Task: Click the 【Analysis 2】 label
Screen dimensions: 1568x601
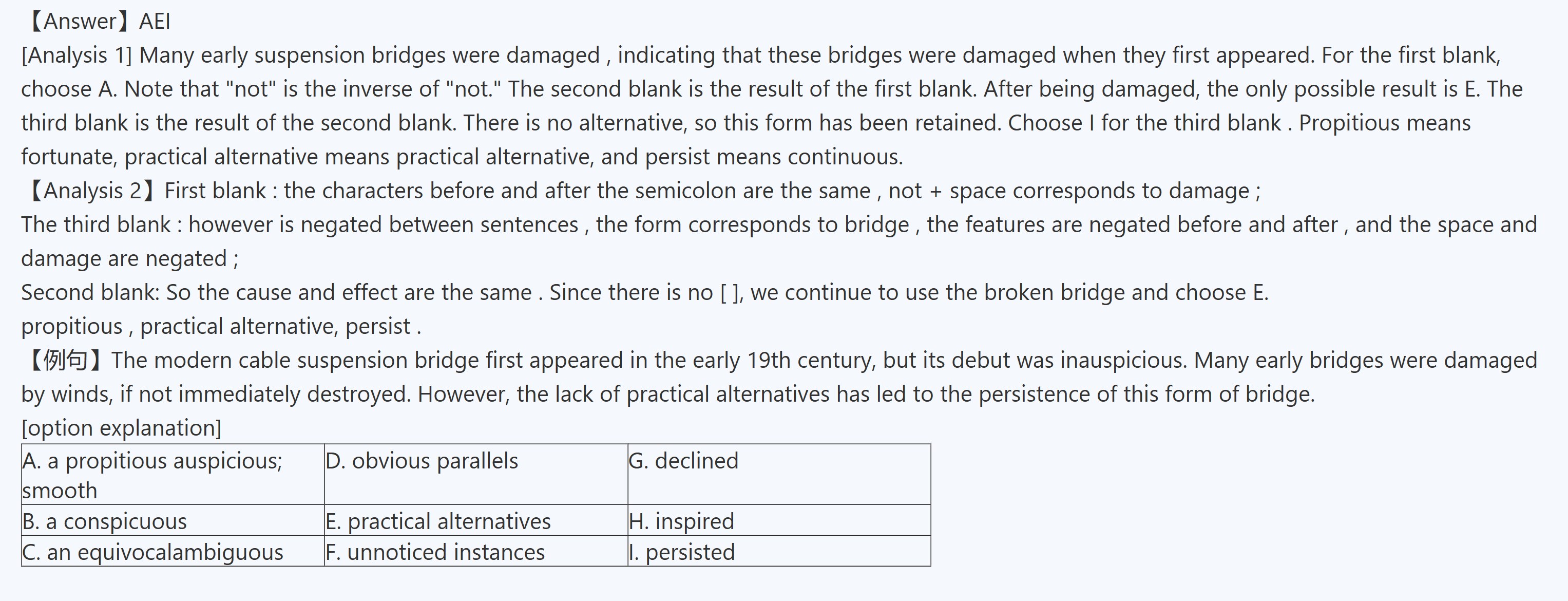Action: click(x=91, y=191)
